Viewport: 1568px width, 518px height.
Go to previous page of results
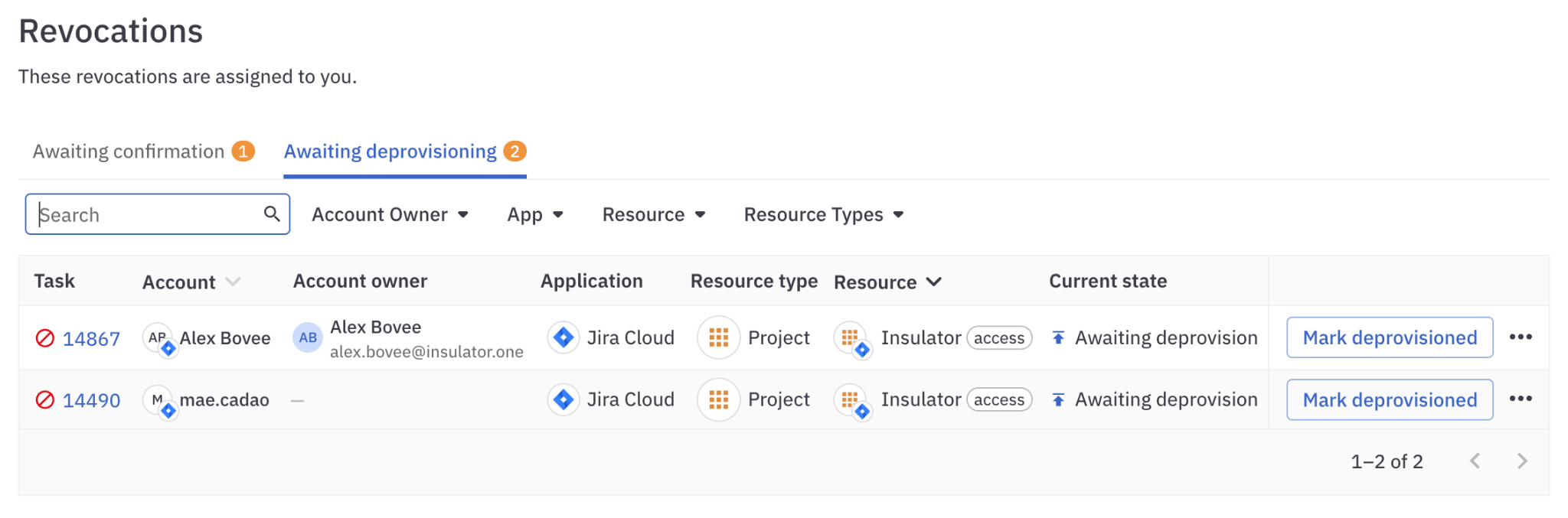1475,461
